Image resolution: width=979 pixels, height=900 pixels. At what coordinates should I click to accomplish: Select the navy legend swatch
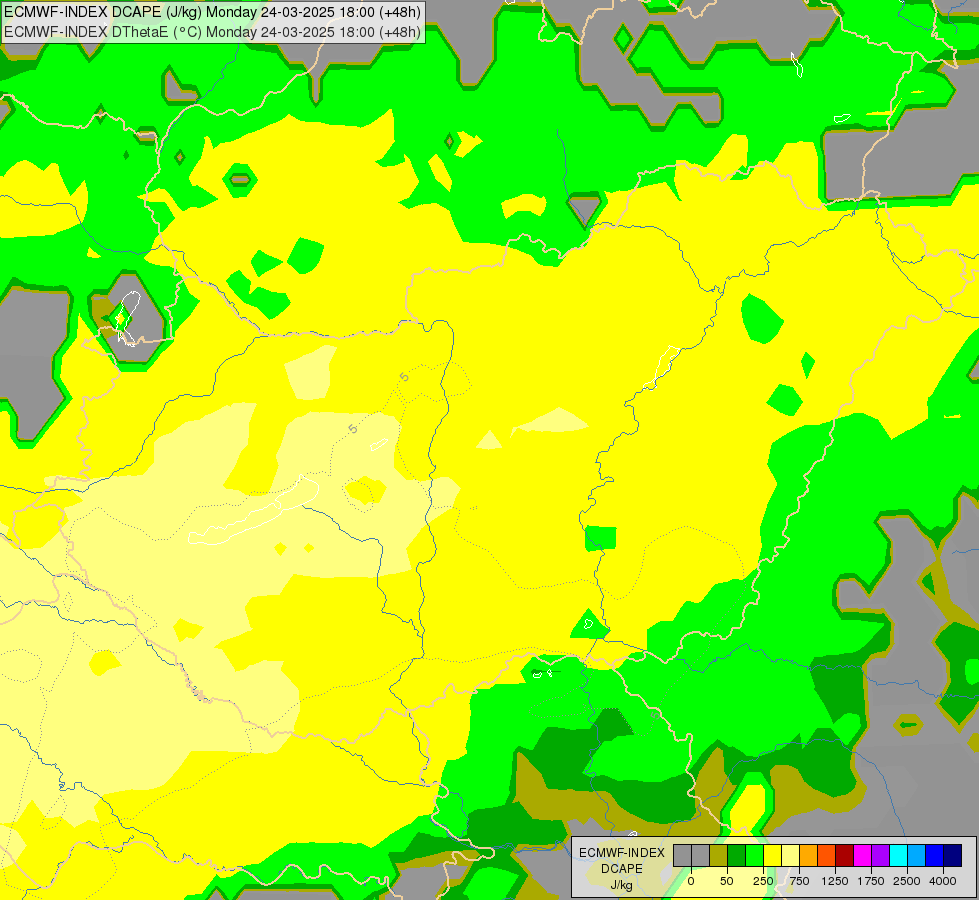[x=953, y=855]
